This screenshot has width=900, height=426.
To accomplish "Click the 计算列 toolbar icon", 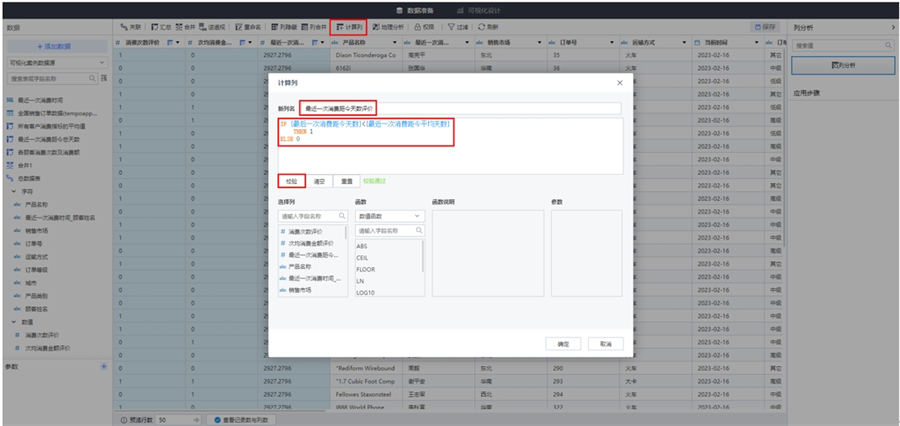I will tap(348, 27).
